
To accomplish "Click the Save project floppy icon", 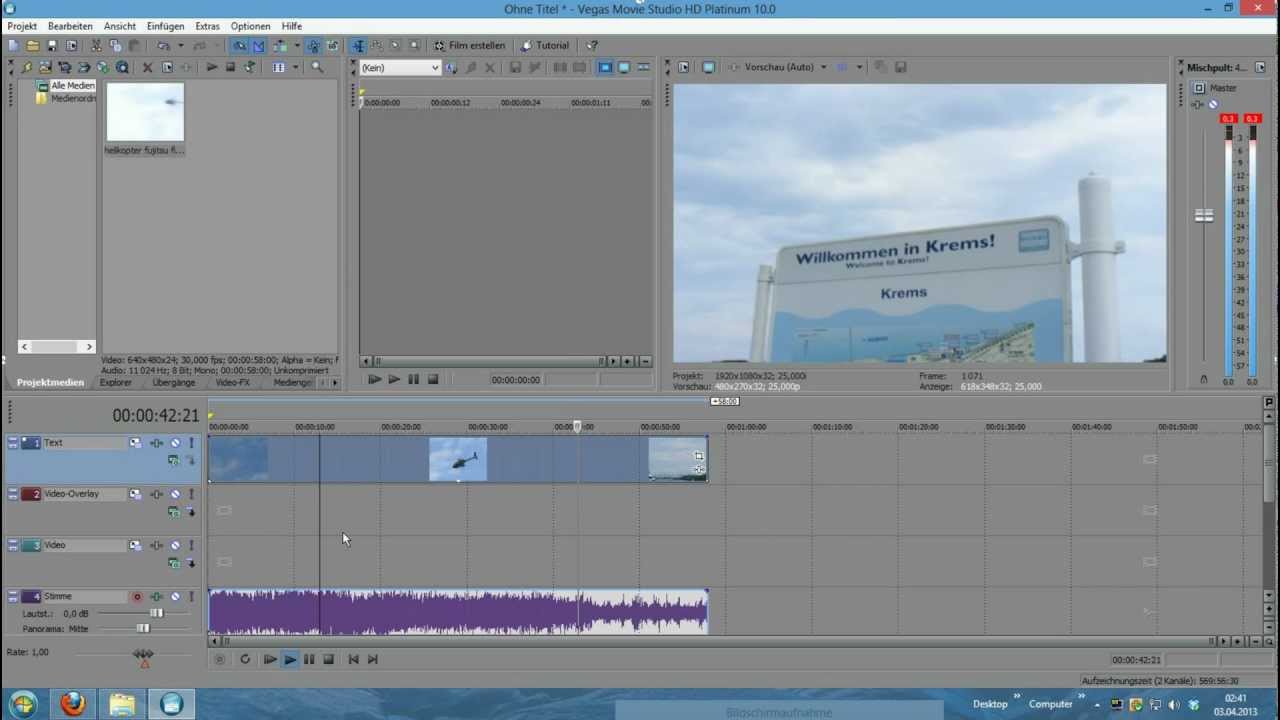I will coord(52,46).
